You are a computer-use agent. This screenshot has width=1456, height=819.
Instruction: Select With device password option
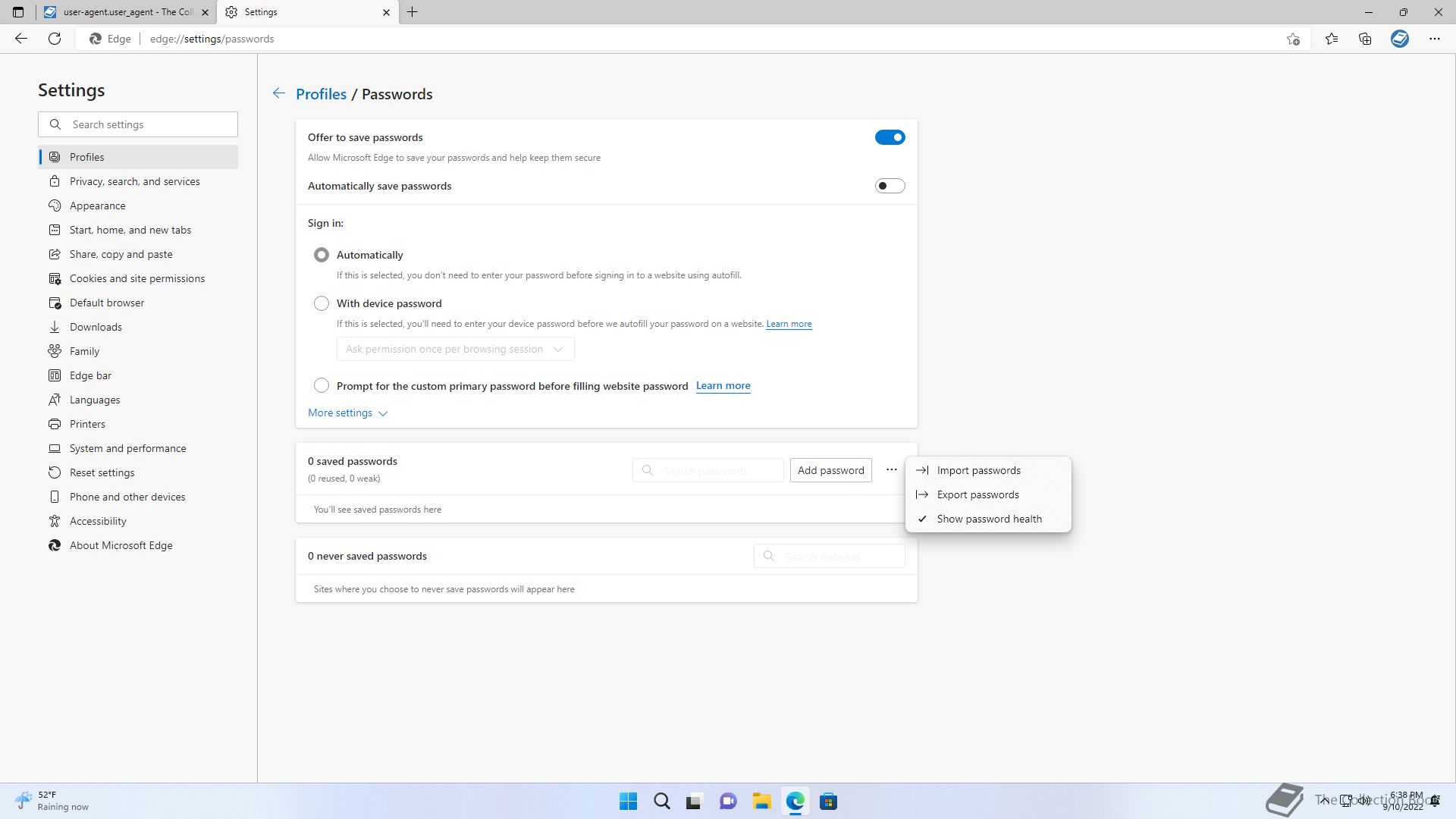point(322,303)
